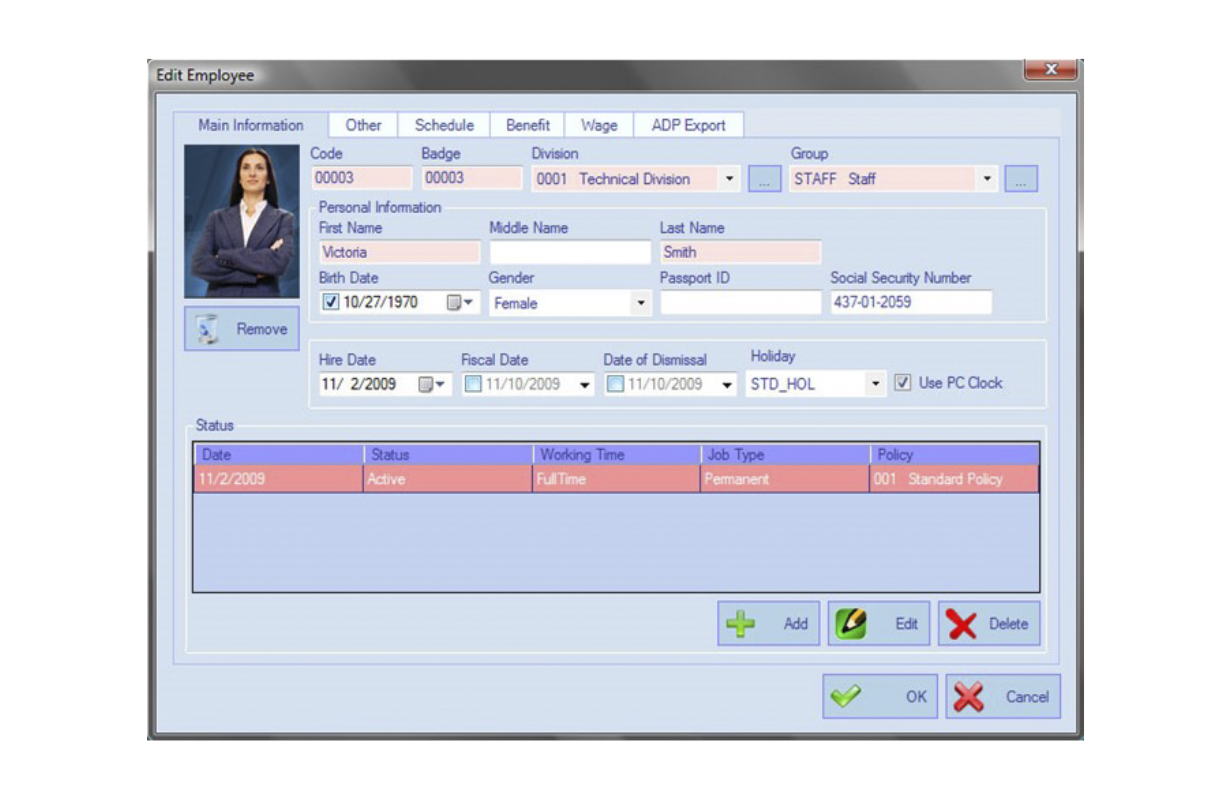This screenshot has width=1232, height=800.
Task: Click the 001 Standard Policy cell
Action: coord(955,479)
